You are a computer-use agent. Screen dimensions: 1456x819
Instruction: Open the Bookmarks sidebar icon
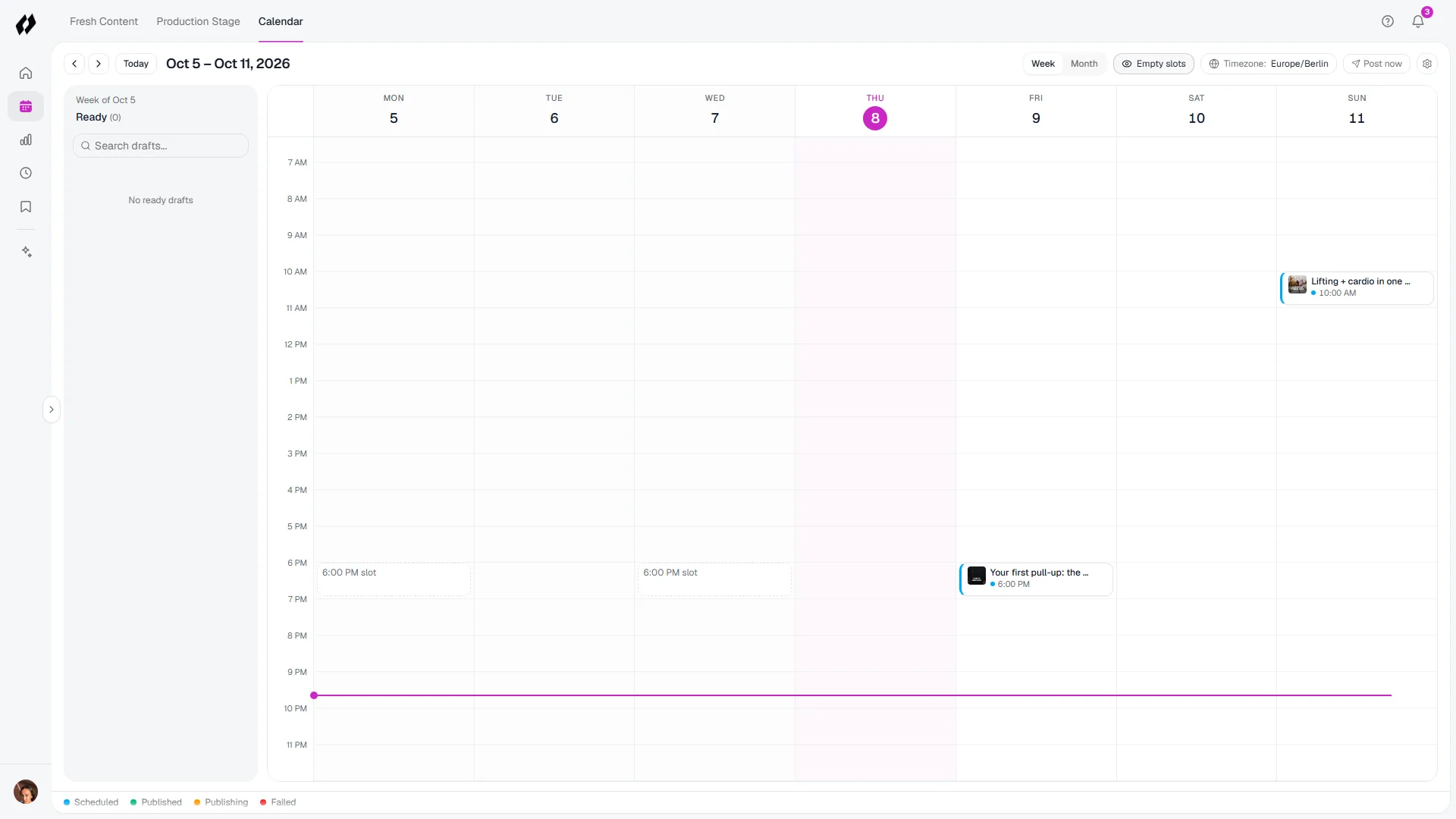pyautogui.click(x=26, y=206)
